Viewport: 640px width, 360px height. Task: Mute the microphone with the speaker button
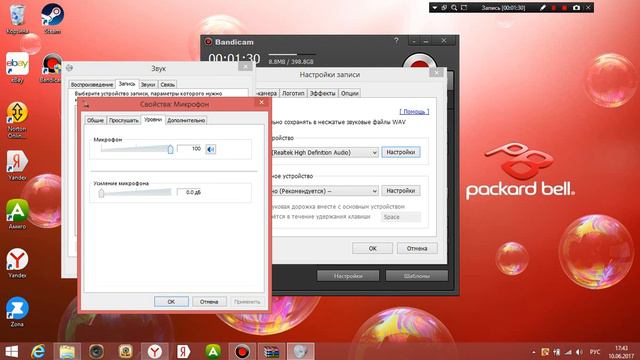[211, 149]
